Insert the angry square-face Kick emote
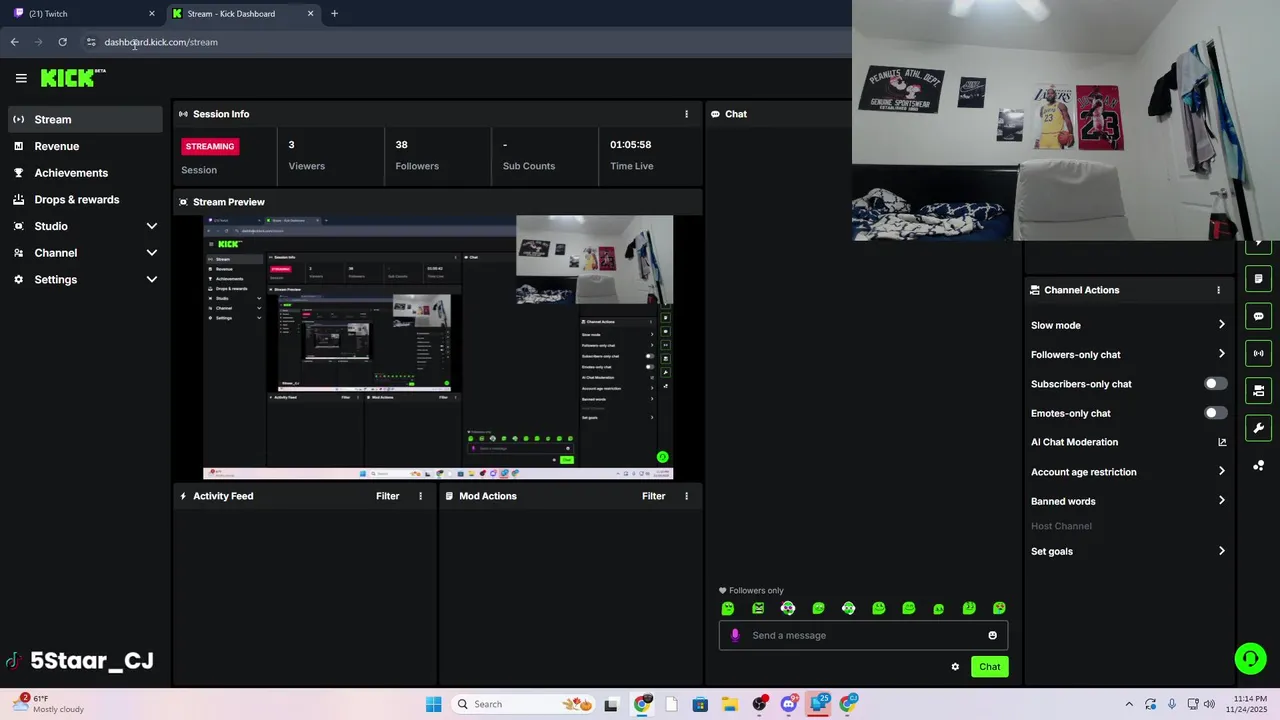 click(x=758, y=608)
